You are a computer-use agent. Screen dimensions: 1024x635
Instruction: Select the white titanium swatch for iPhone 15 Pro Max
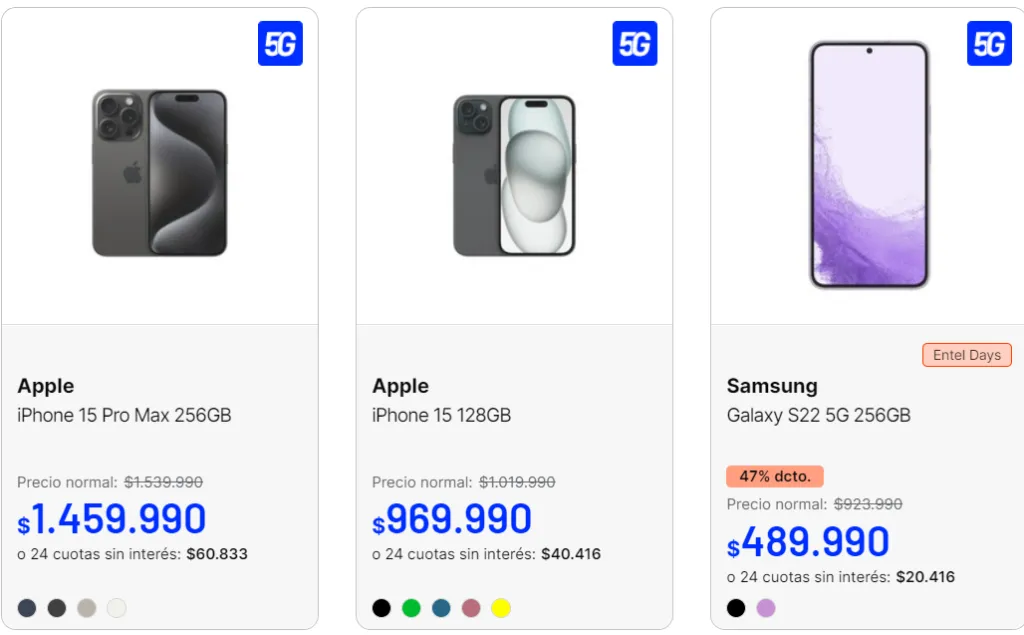(116, 607)
